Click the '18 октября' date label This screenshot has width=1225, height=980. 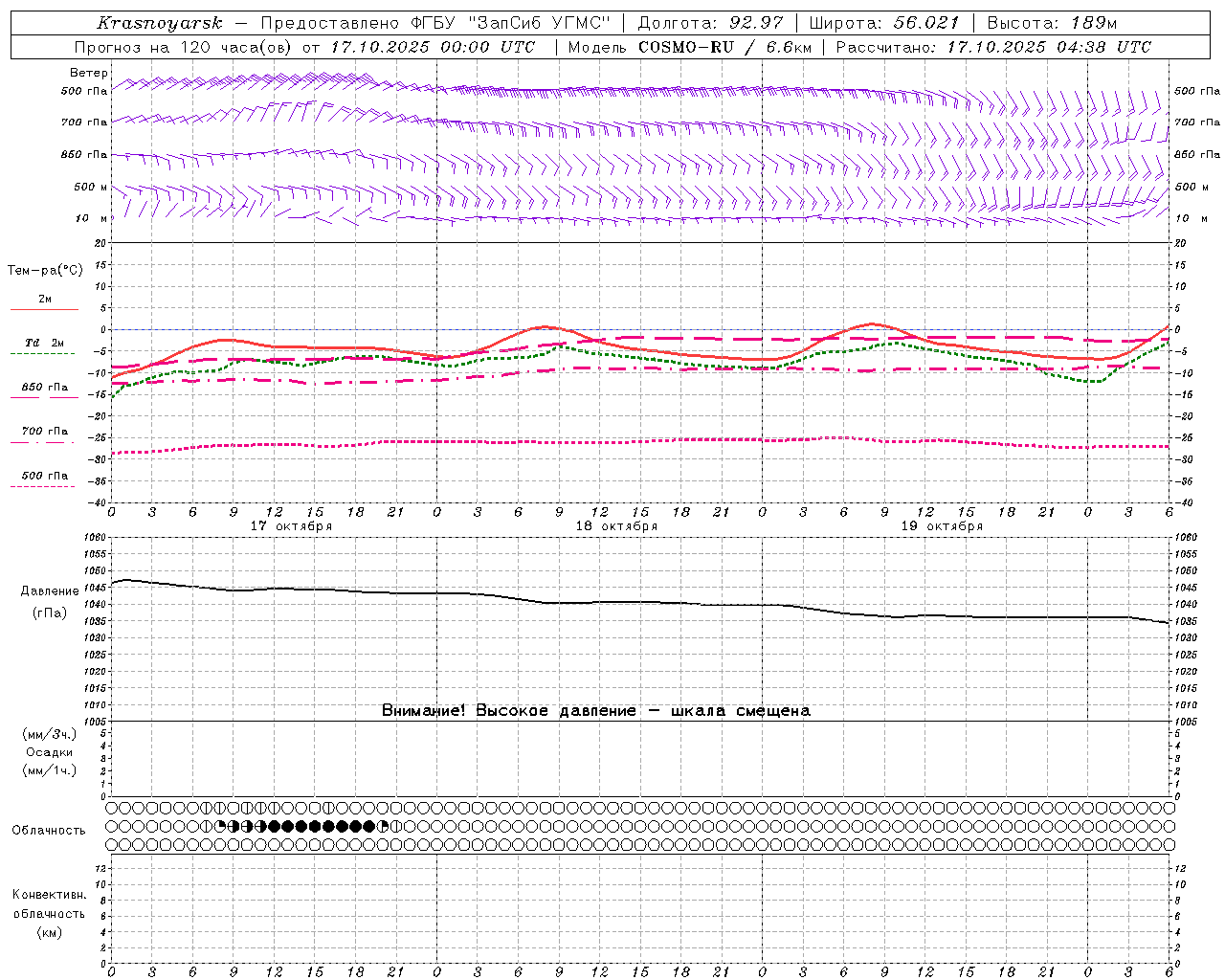point(616,525)
